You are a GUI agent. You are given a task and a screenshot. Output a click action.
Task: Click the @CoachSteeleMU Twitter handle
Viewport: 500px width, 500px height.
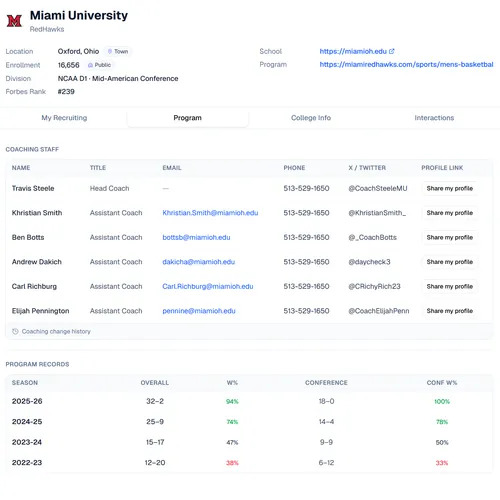point(378,188)
